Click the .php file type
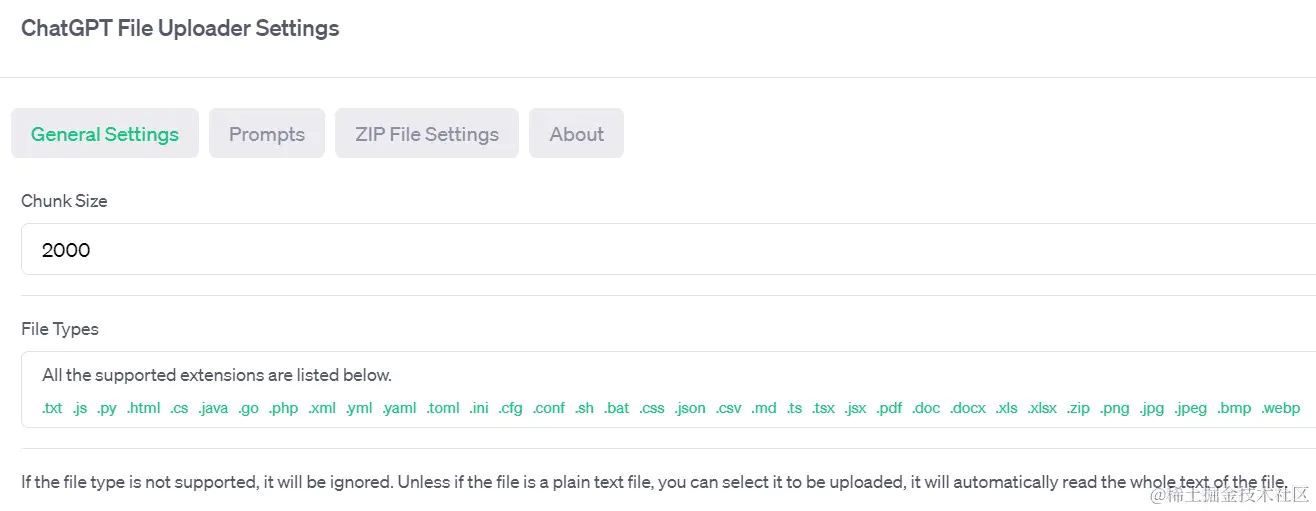This screenshot has height=511, width=1316. click(x=284, y=408)
